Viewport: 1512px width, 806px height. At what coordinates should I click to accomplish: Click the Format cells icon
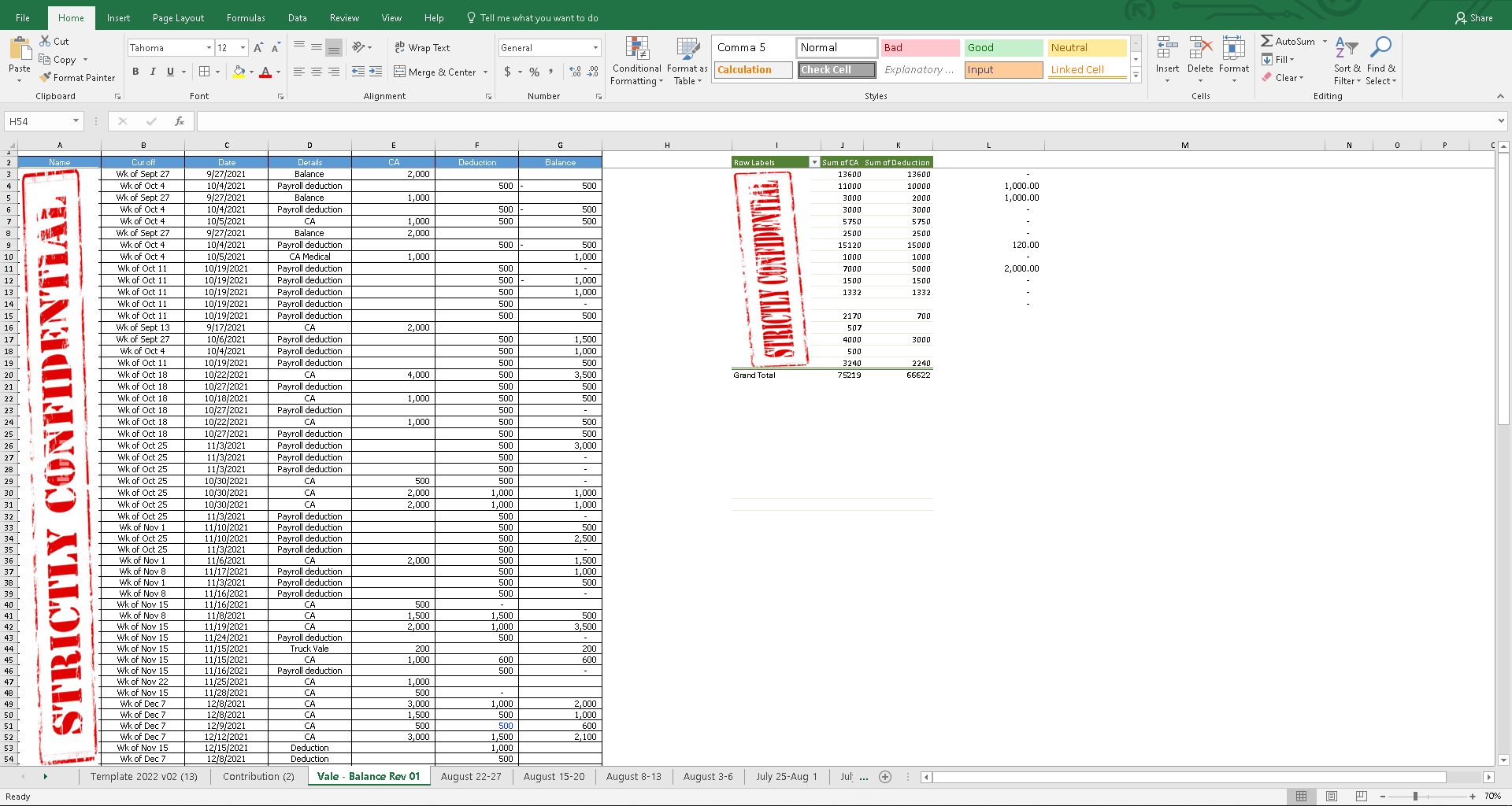[x=1234, y=48]
